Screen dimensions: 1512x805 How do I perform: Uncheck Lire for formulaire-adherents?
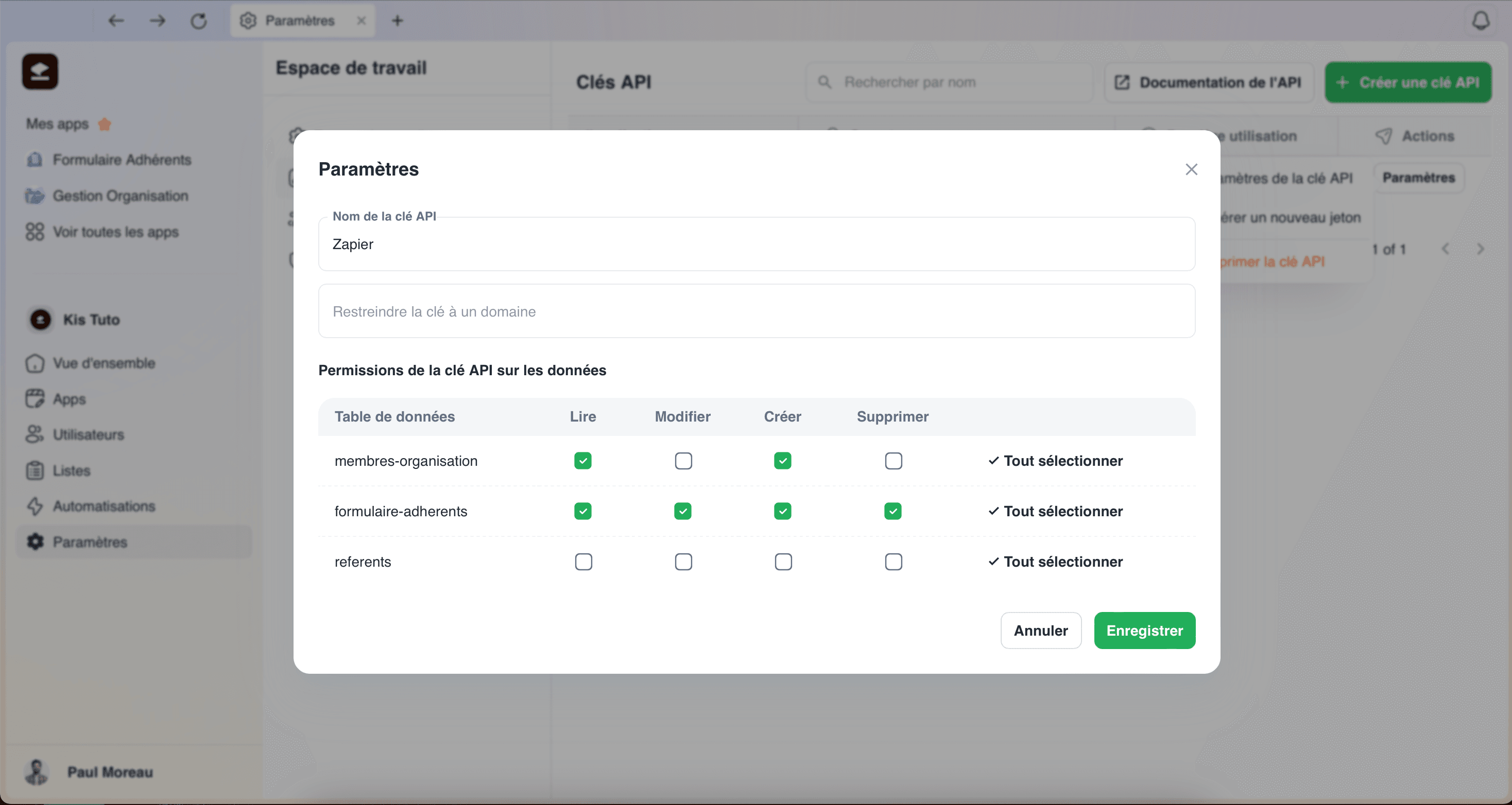click(x=583, y=511)
